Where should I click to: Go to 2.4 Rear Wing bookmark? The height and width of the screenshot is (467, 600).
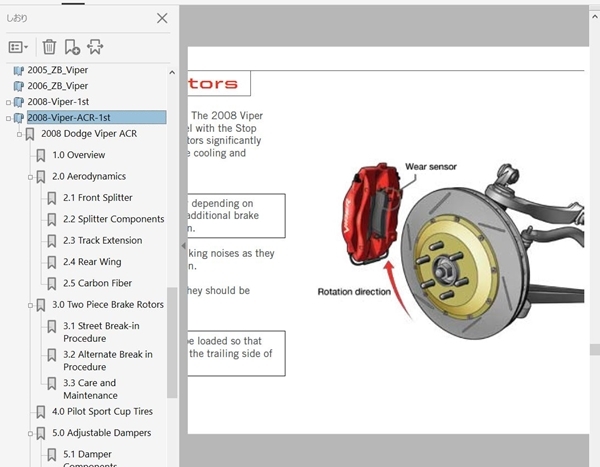point(92,262)
